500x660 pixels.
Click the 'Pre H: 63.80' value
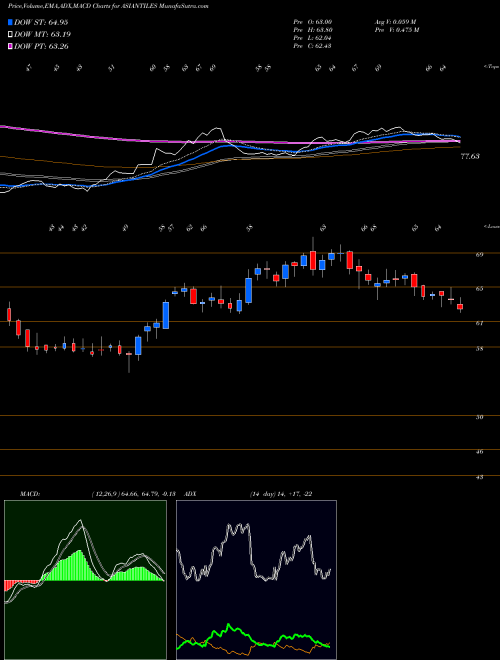click(314, 29)
